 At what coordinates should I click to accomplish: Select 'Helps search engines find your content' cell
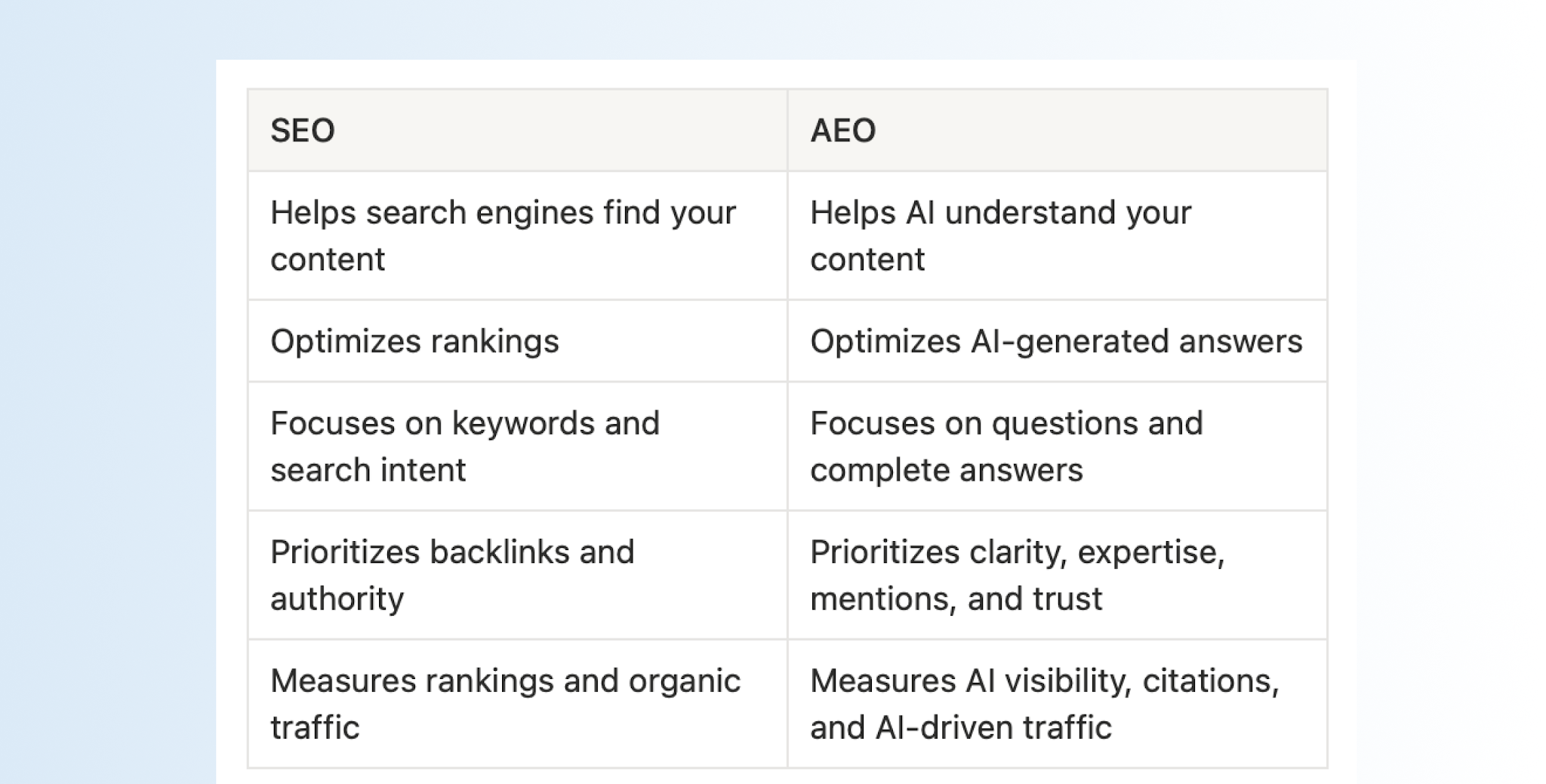517,236
